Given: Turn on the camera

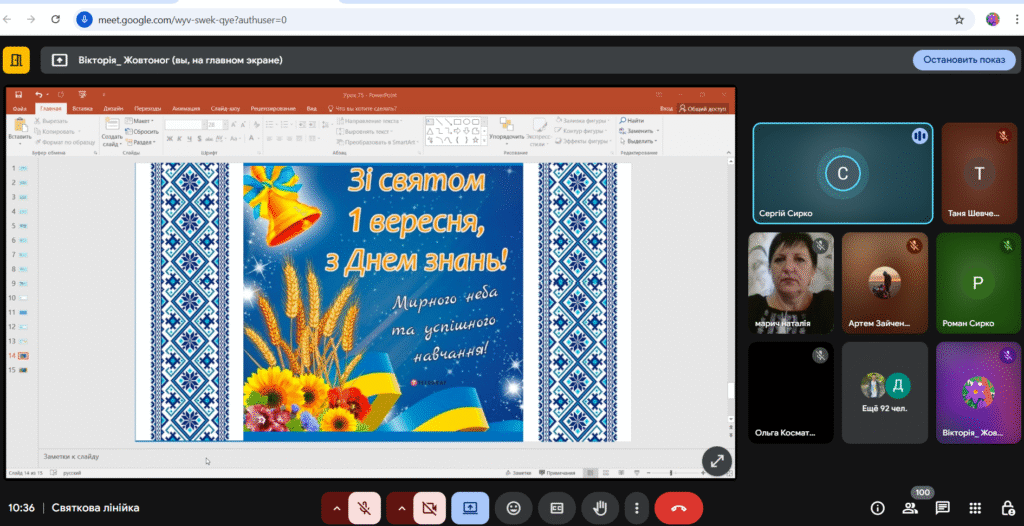Looking at the screenshot, I should (430, 508).
